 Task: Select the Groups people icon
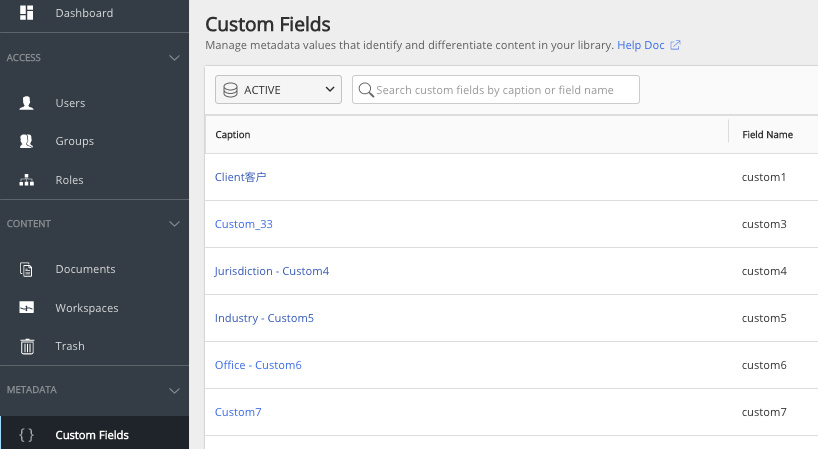click(x=27, y=141)
